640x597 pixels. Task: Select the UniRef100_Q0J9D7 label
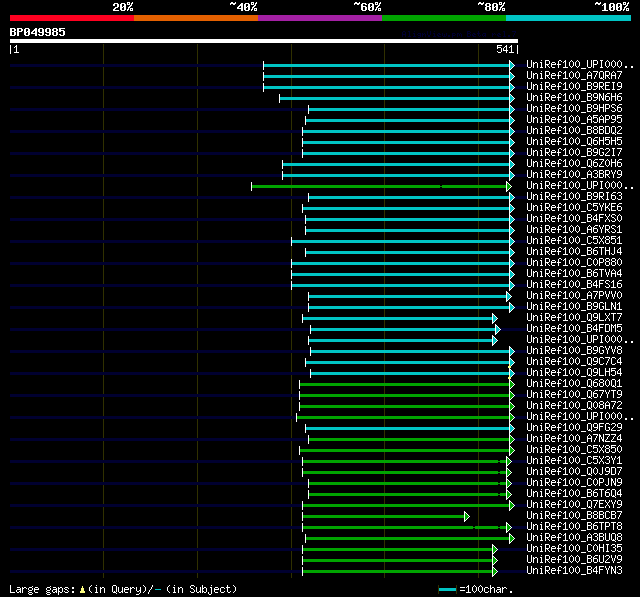tap(574, 472)
